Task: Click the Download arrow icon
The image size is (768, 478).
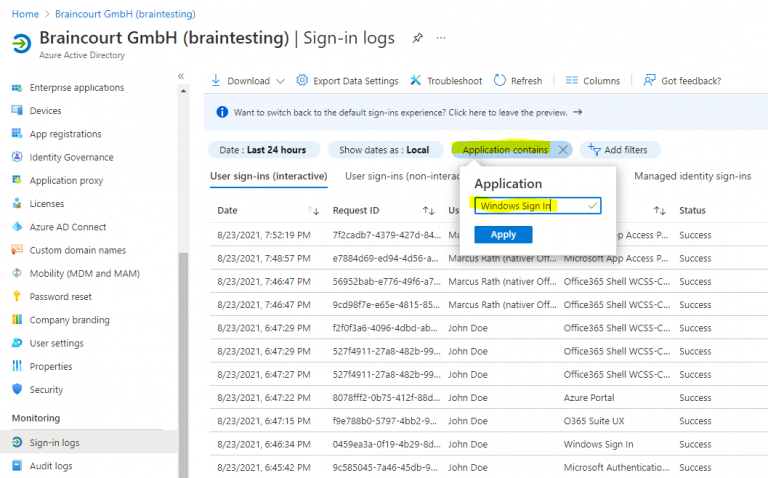Action: (x=216, y=80)
